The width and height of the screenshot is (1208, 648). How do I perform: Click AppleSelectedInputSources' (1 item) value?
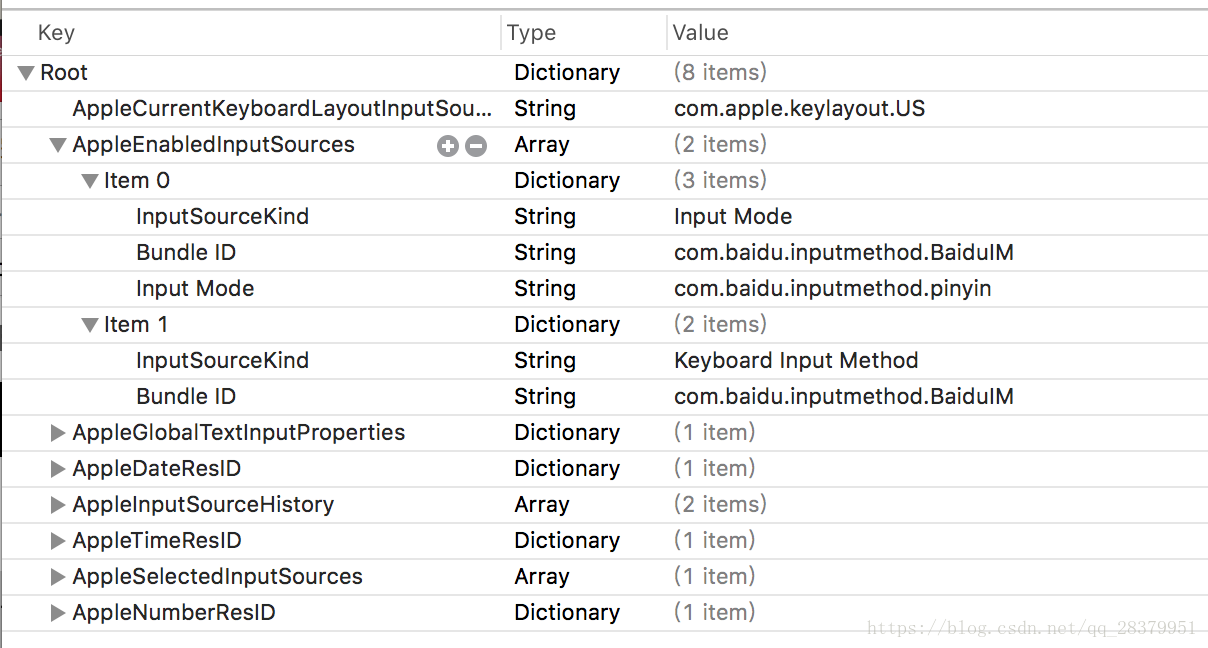pos(714,576)
